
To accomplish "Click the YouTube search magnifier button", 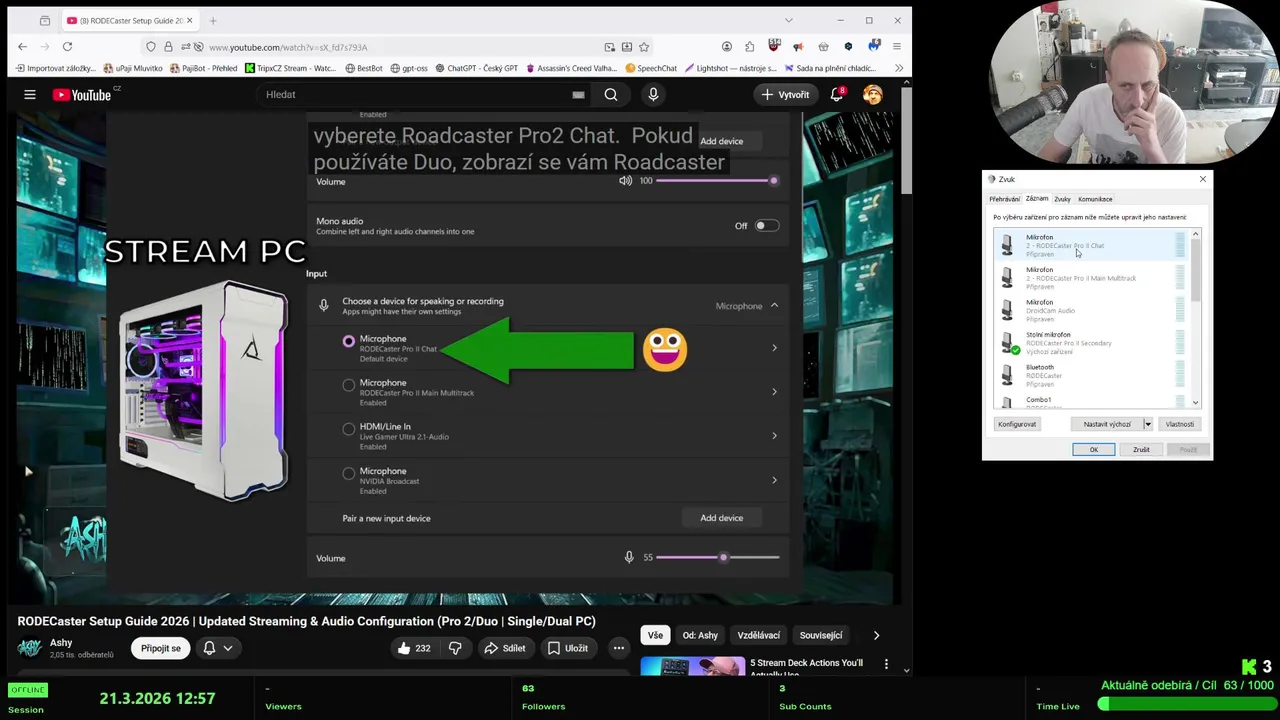I will [x=611, y=94].
